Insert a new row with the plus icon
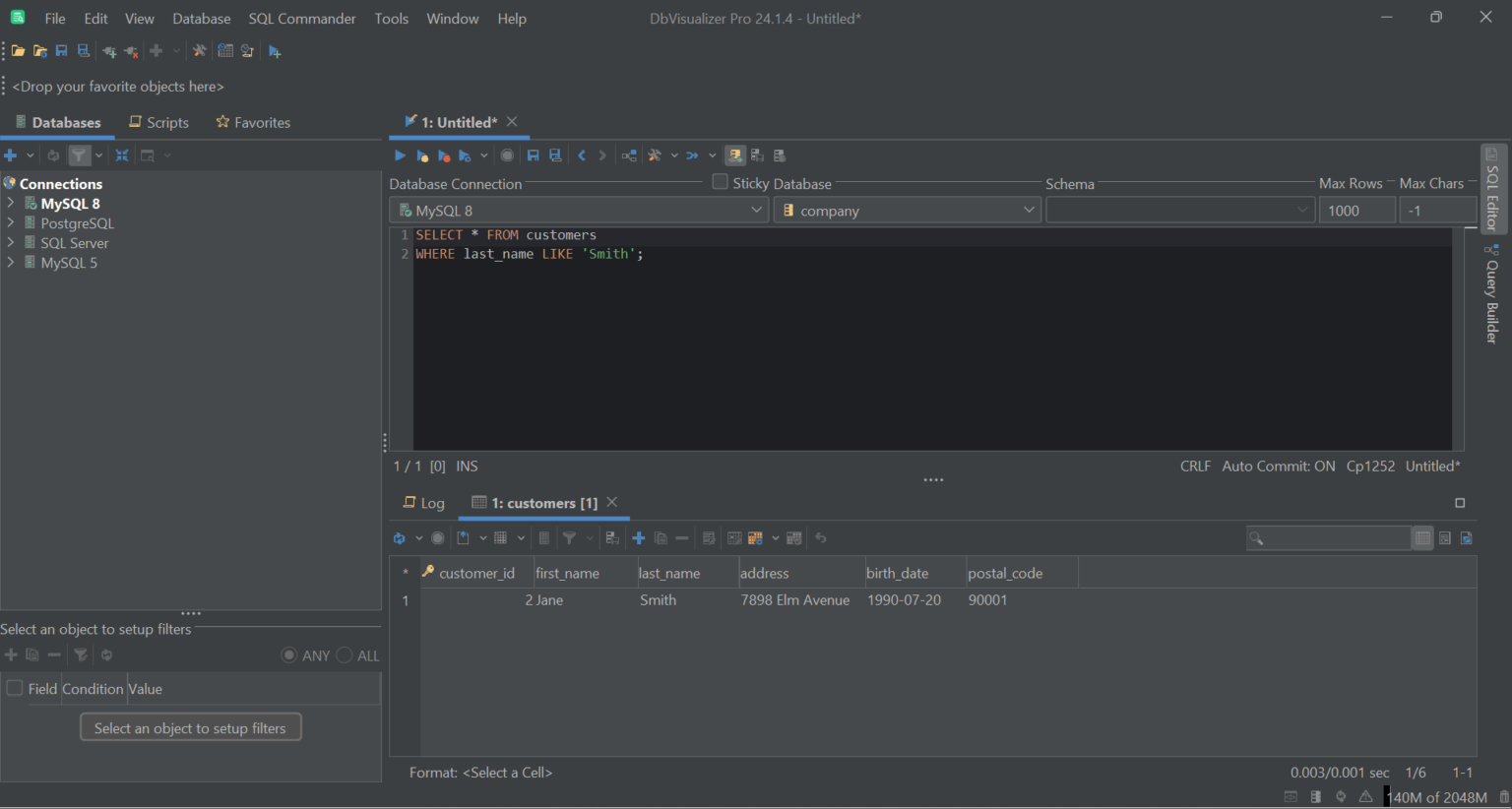1512x809 pixels. (x=638, y=537)
